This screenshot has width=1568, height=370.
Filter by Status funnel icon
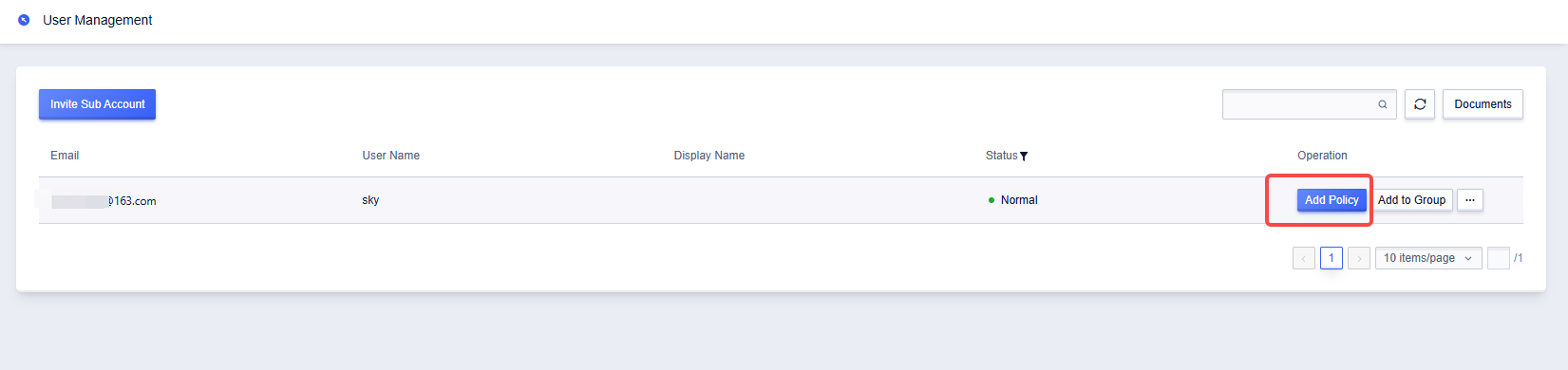(x=1024, y=157)
